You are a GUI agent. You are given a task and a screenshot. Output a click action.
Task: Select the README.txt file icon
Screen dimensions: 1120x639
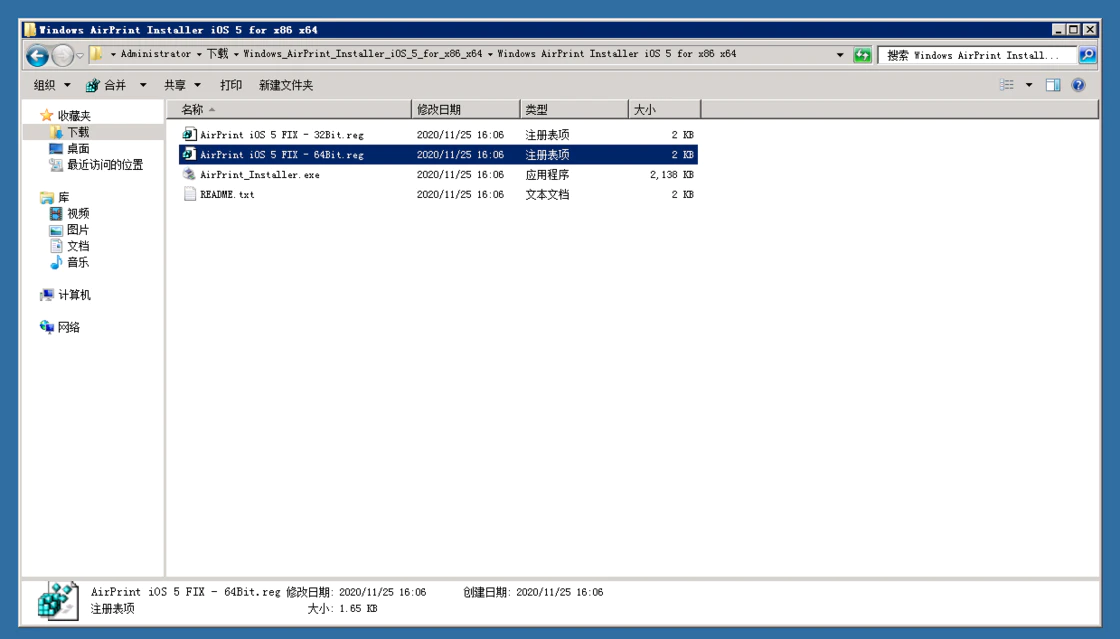pos(189,194)
